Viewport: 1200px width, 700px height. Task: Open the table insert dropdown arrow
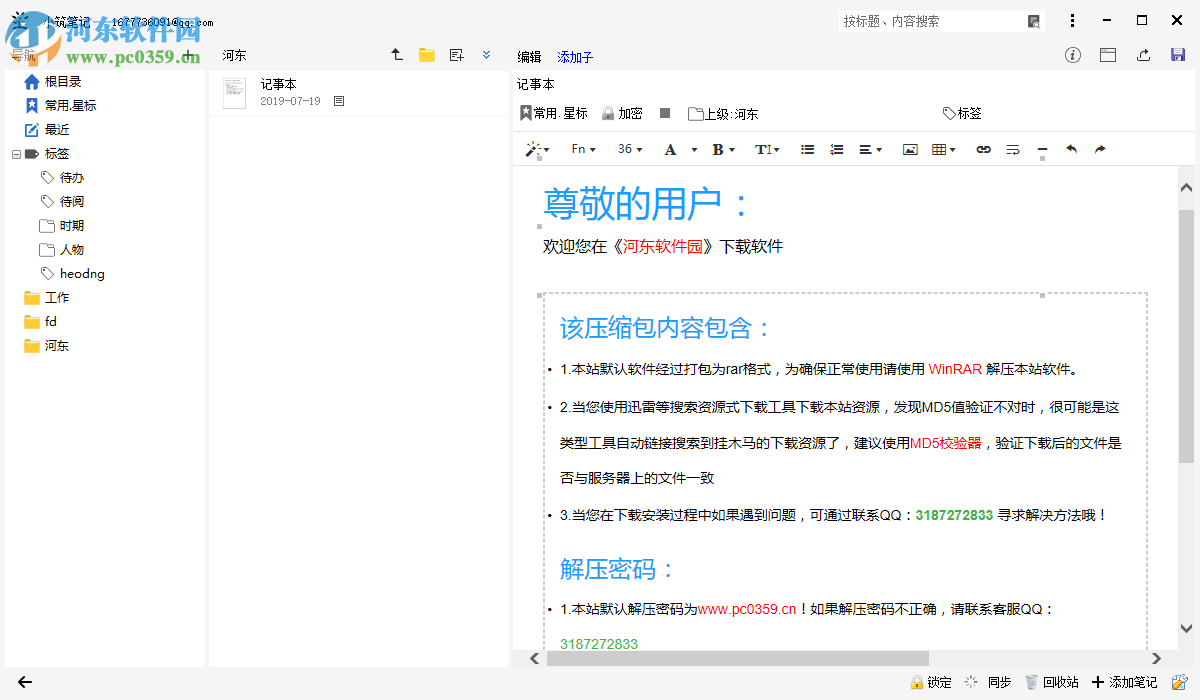click(x=952, y=149)
